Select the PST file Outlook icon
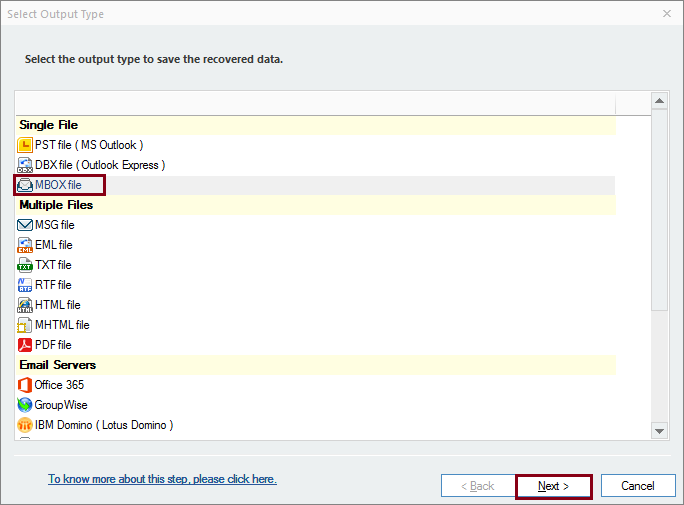This screenshot has height=505, width=684. coord(25,145)
